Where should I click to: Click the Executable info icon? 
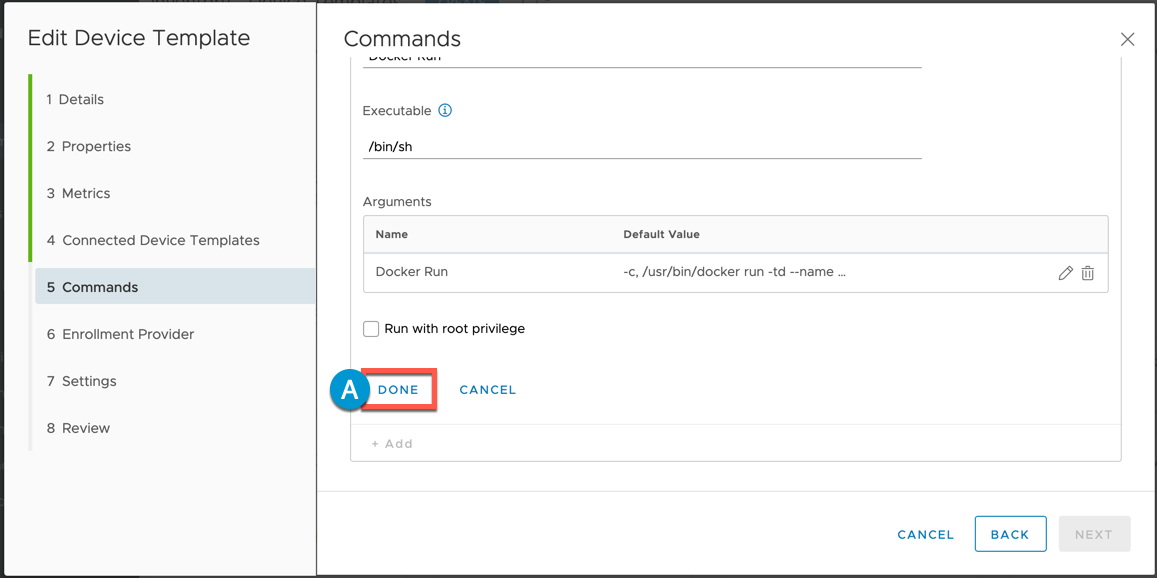click(x=444, y=111)
